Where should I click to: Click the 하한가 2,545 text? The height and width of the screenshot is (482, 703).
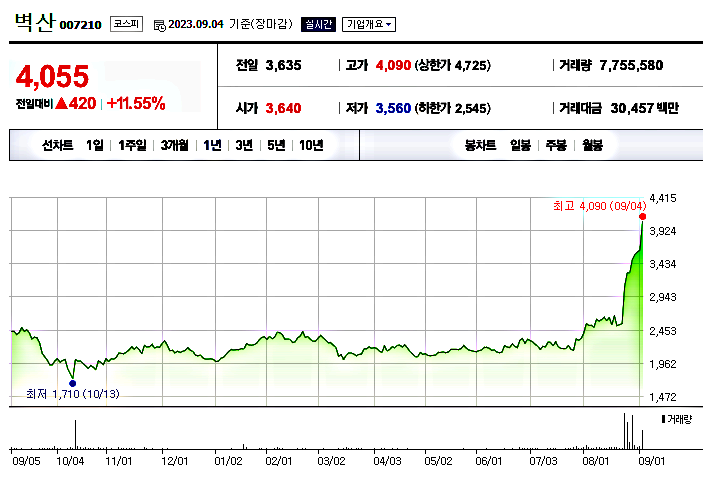tap(452, 108)
